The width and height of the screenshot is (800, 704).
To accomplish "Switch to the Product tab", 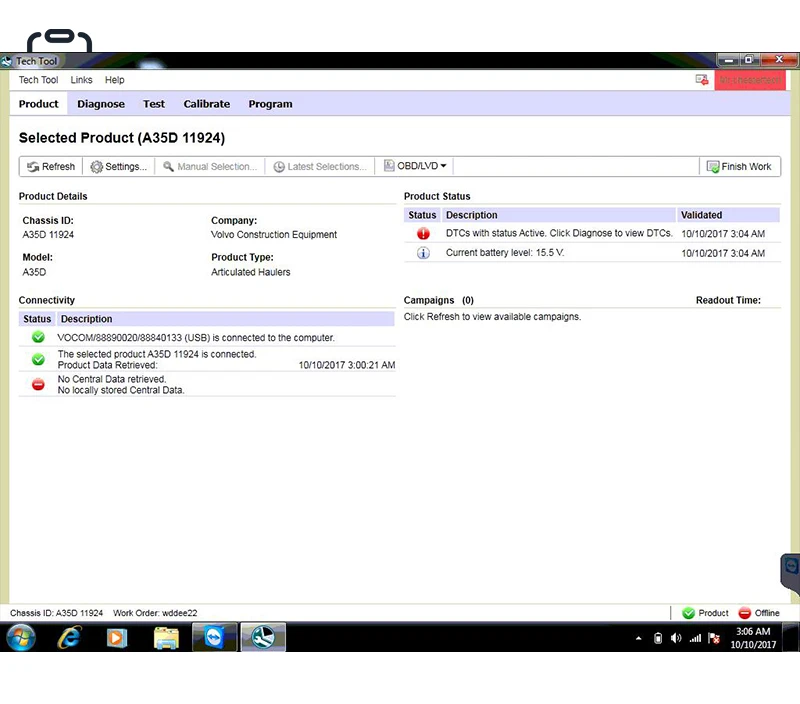I will (38, 104).
